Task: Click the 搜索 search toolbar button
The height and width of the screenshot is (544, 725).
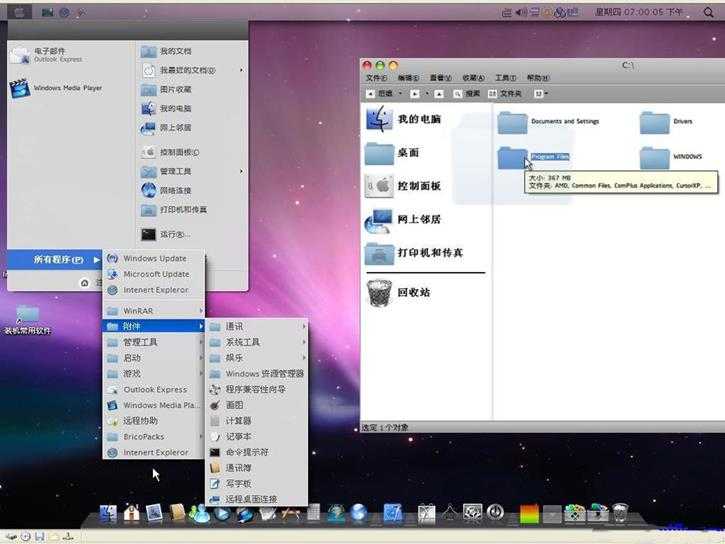Action: tap(467, 94)
